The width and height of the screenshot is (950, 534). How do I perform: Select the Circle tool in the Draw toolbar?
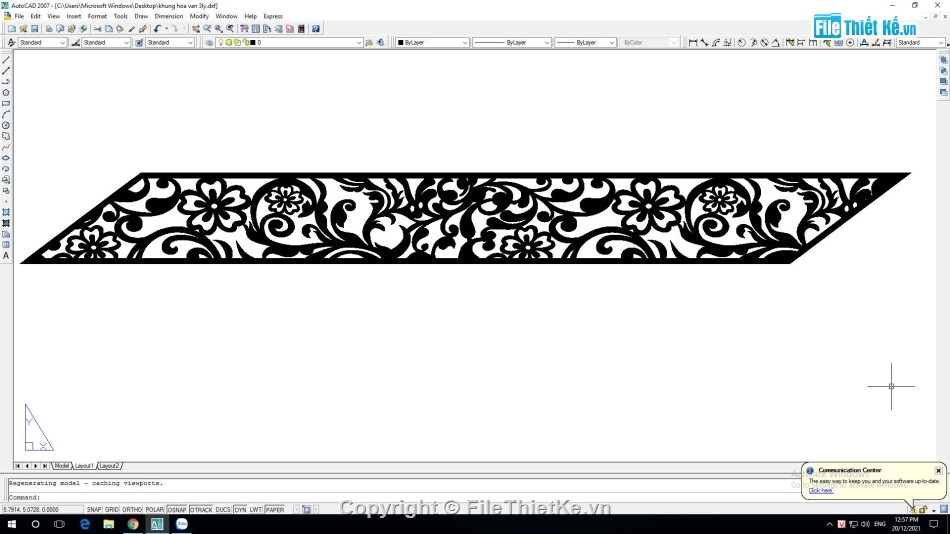(x=6, y=125)
